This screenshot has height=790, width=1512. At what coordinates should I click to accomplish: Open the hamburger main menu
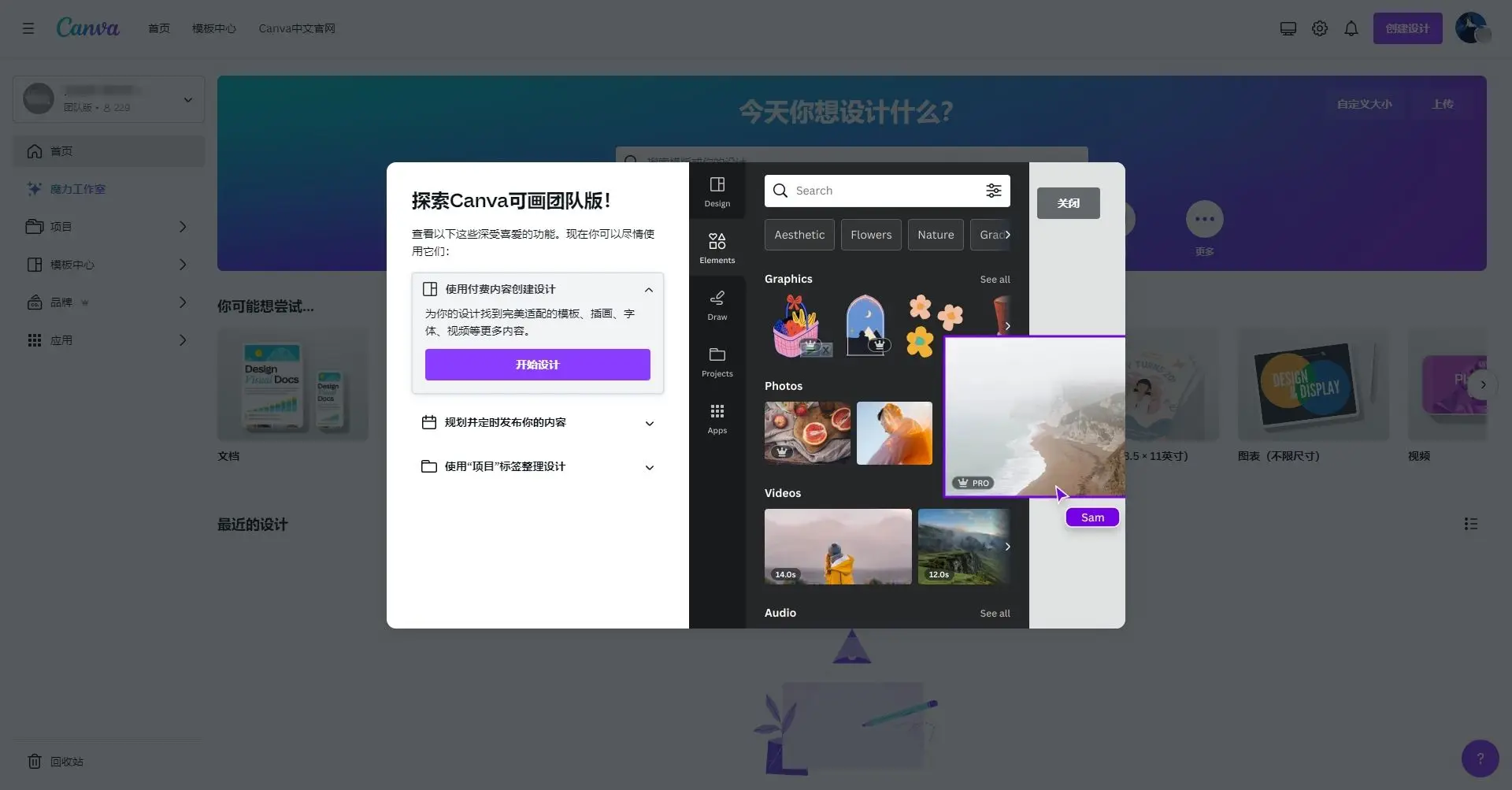[28, 28]
